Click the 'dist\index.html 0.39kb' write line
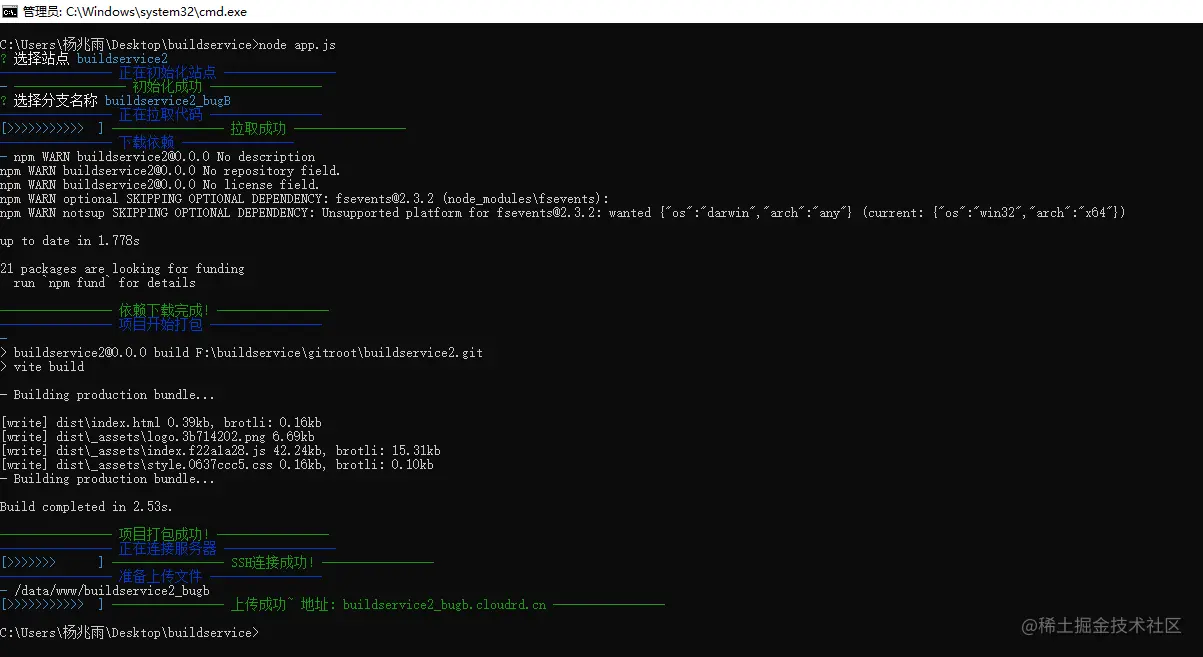Viewport: 1203px width, 657px height. point(161,423)
